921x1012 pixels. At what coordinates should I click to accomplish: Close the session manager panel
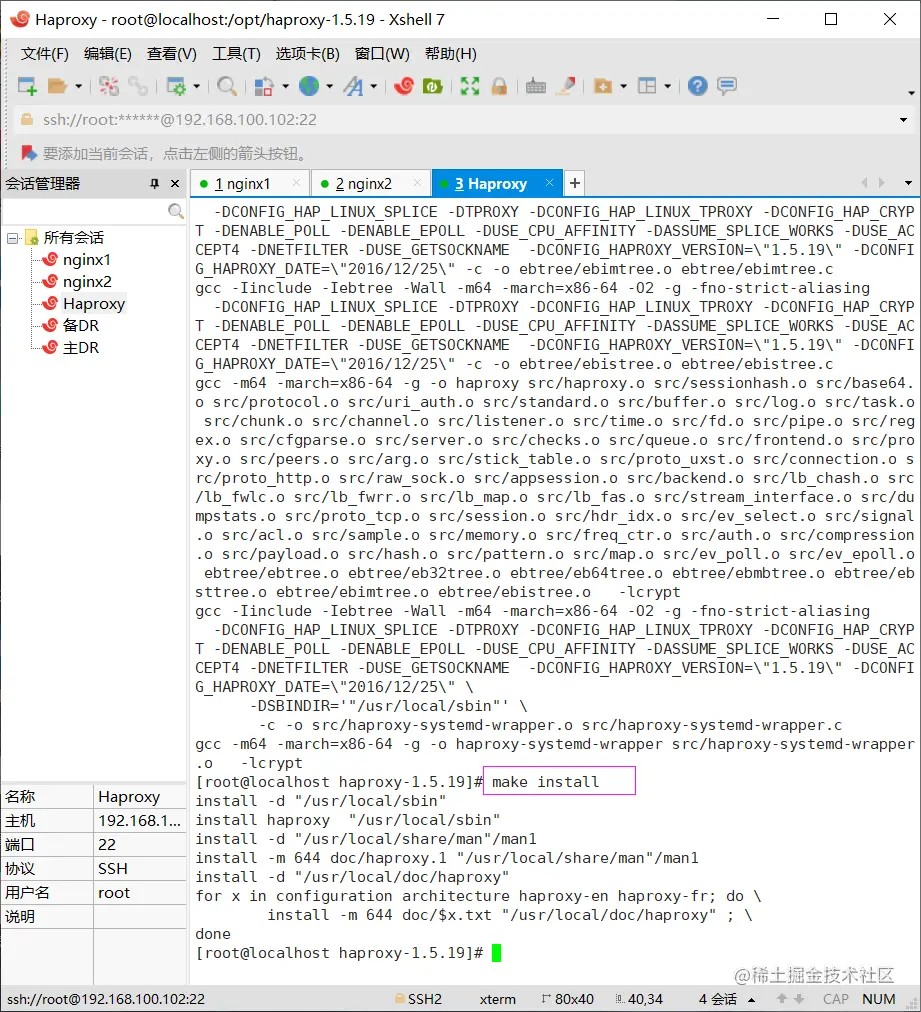[x=175, y=184]
